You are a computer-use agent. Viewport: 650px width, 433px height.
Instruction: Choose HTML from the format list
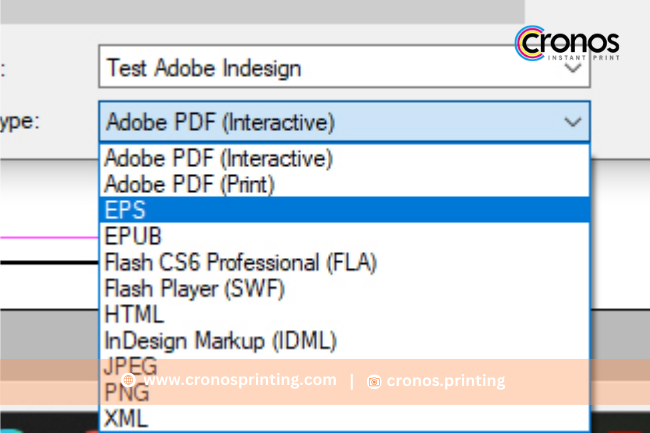pyautogui.click(x=344, y=314)
